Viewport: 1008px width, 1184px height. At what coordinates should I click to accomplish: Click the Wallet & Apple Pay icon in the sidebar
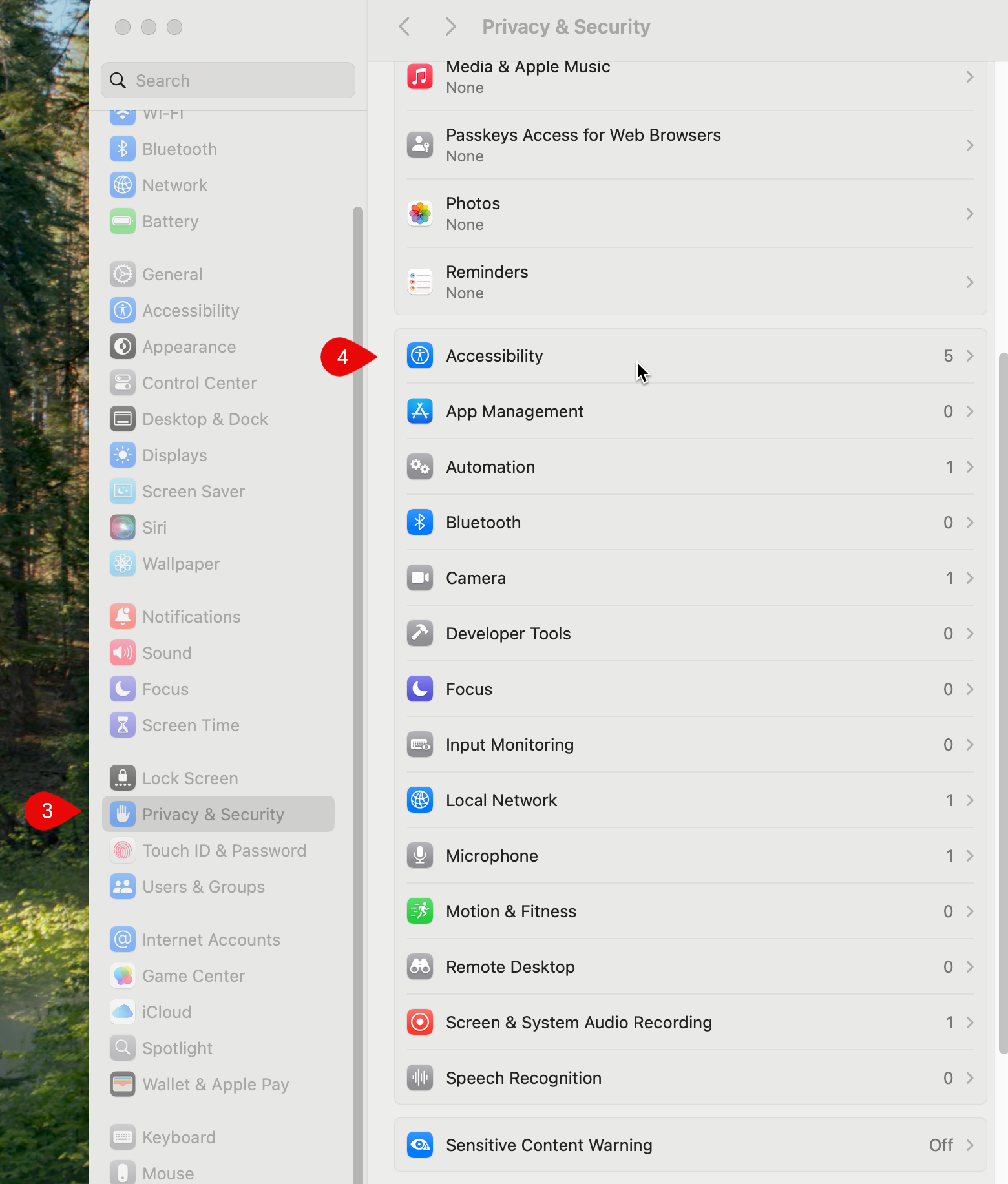123,1085
